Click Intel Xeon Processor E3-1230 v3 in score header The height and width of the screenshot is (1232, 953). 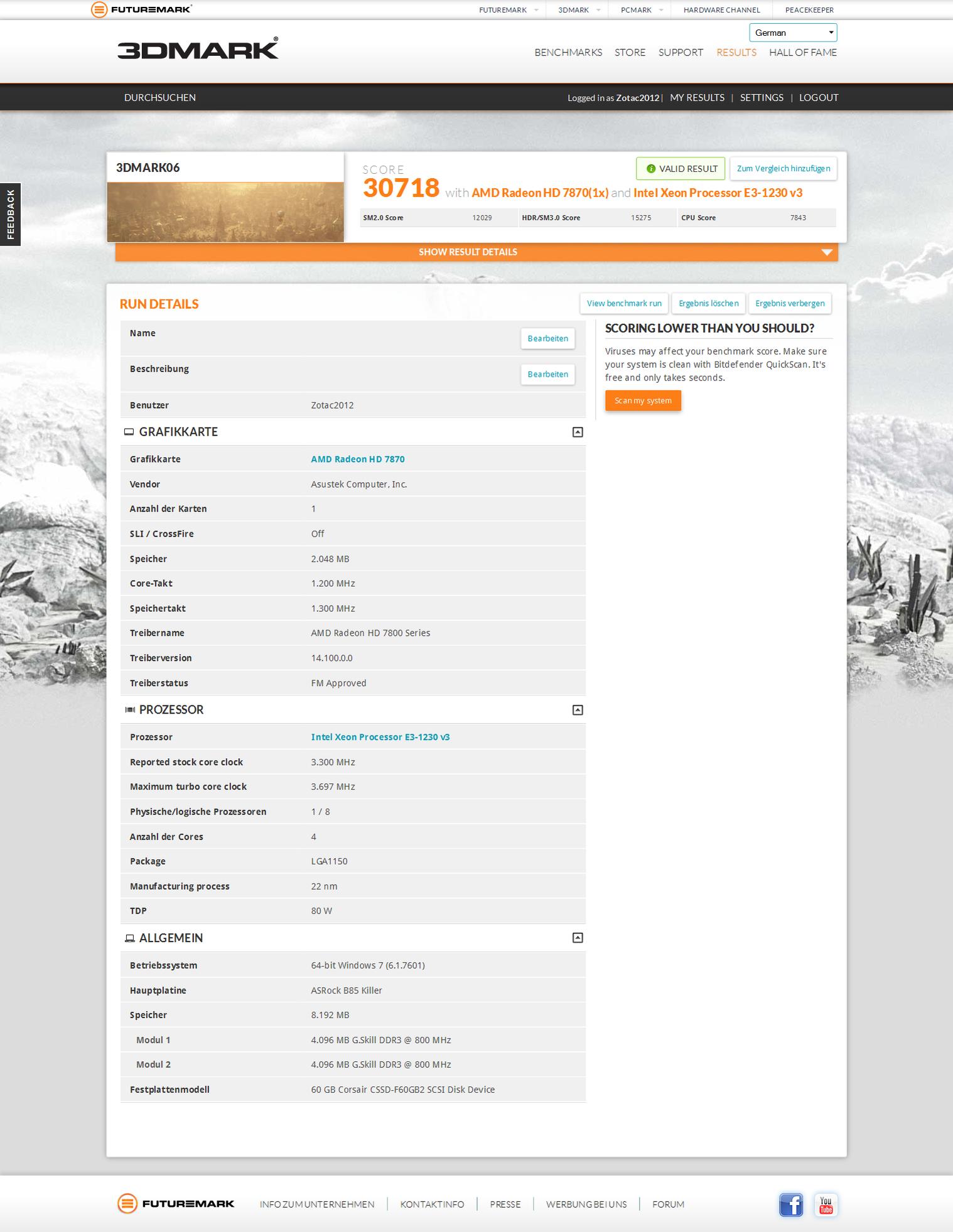point(718,193)
